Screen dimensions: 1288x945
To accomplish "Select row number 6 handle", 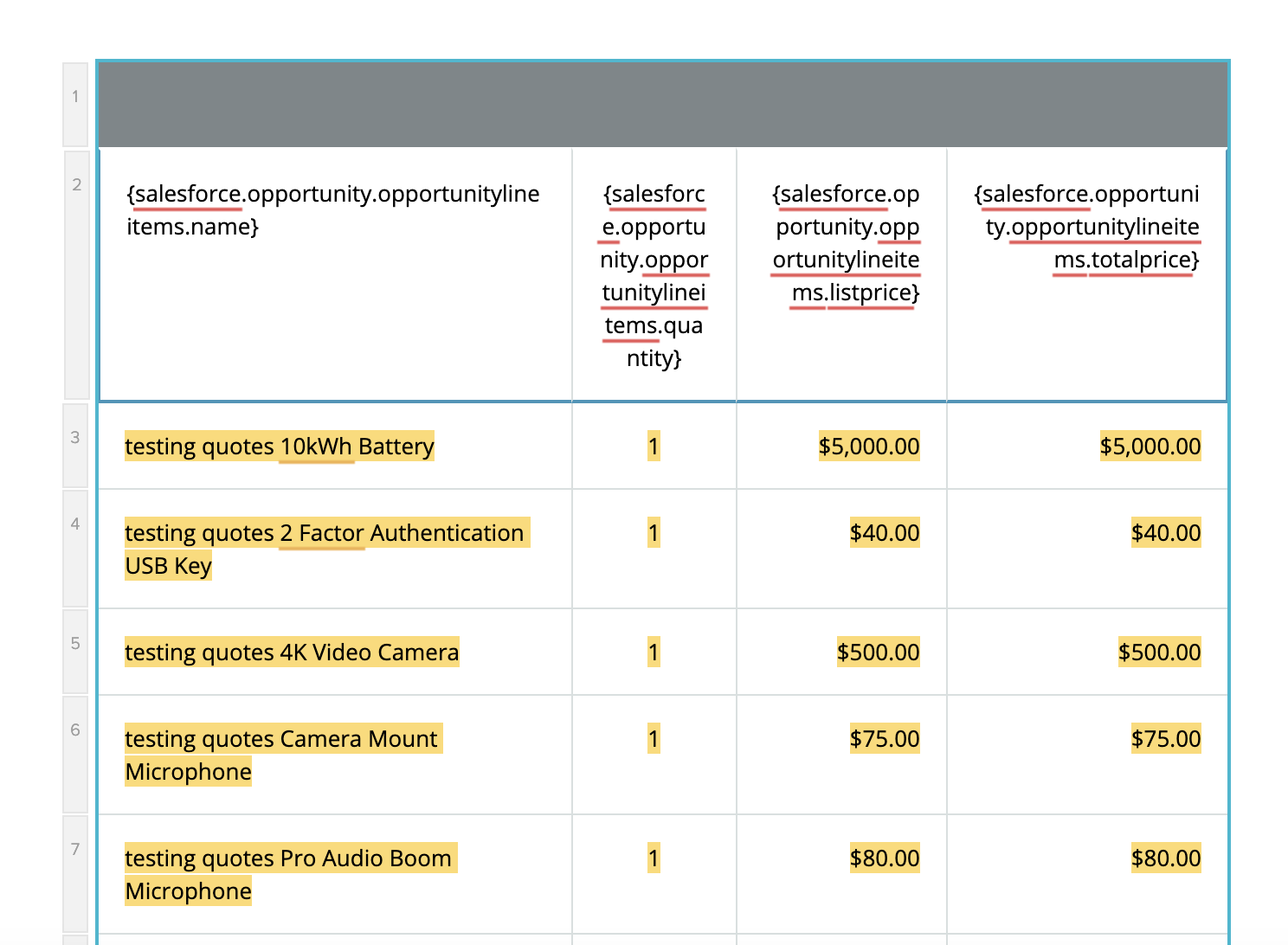I will [75, 755].
